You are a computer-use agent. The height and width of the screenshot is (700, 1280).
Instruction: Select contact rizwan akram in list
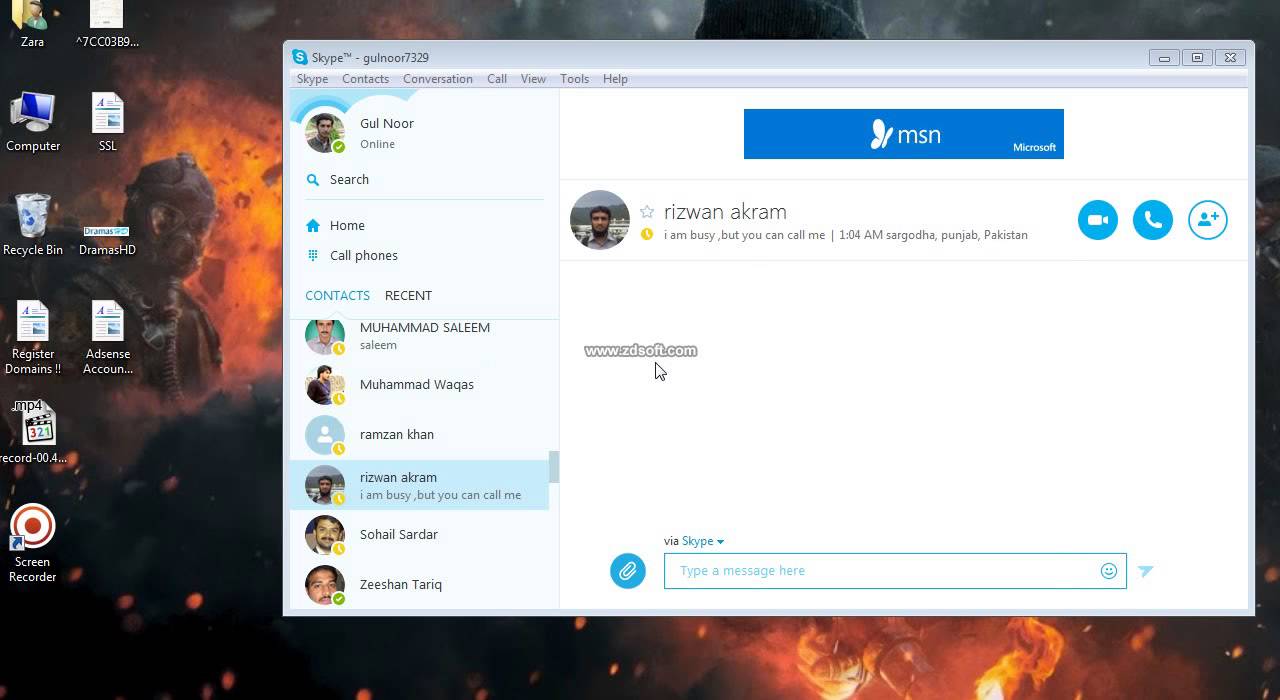click(419, 485)
